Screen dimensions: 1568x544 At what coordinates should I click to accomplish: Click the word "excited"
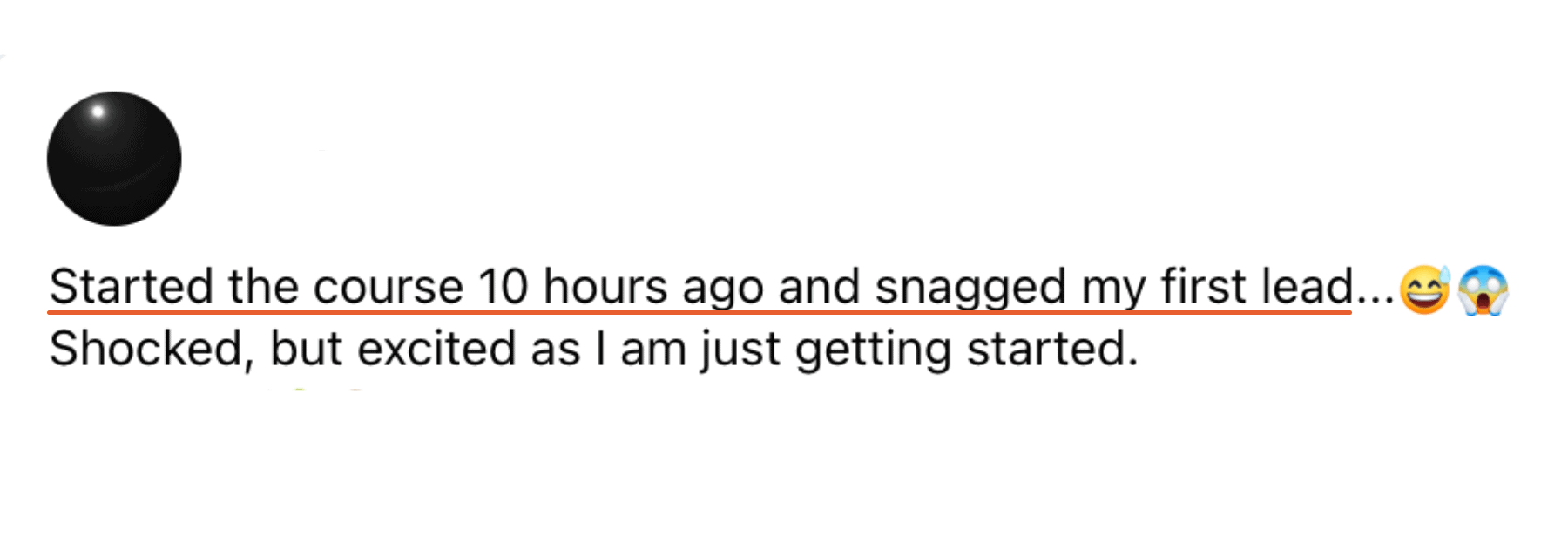click(x=437, y=350)
